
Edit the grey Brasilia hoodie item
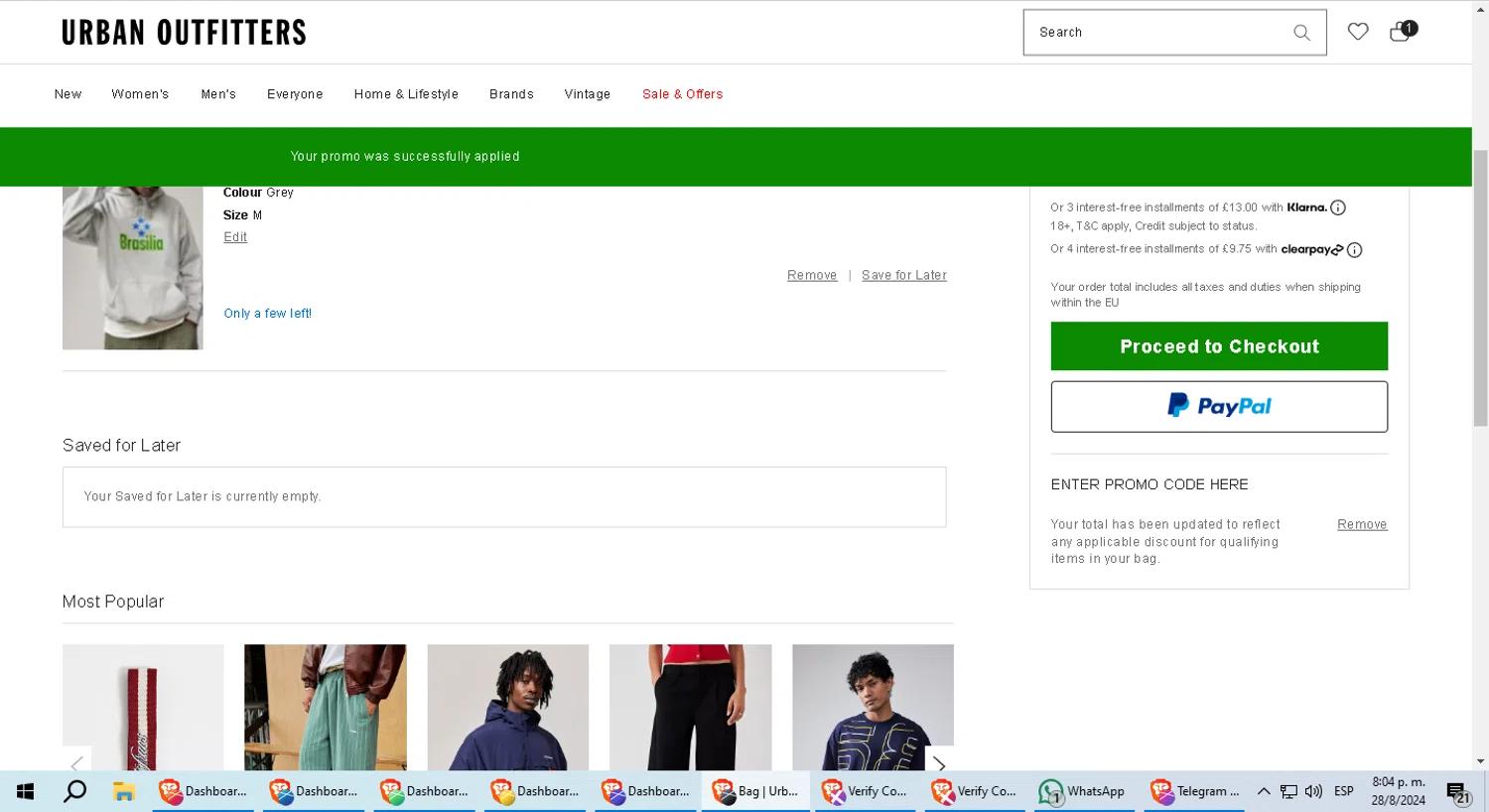tap(235, 237)
